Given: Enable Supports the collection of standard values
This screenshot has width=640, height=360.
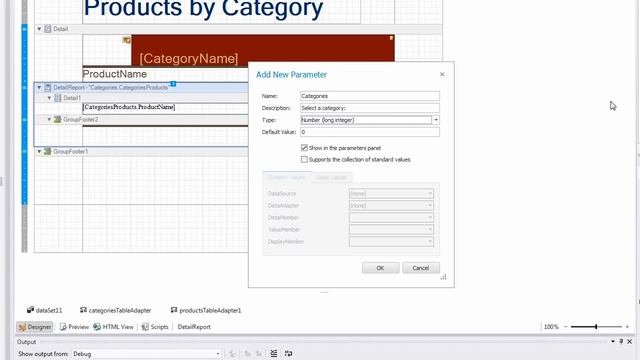Looking at the screenshot, I should tap(304, 159).
